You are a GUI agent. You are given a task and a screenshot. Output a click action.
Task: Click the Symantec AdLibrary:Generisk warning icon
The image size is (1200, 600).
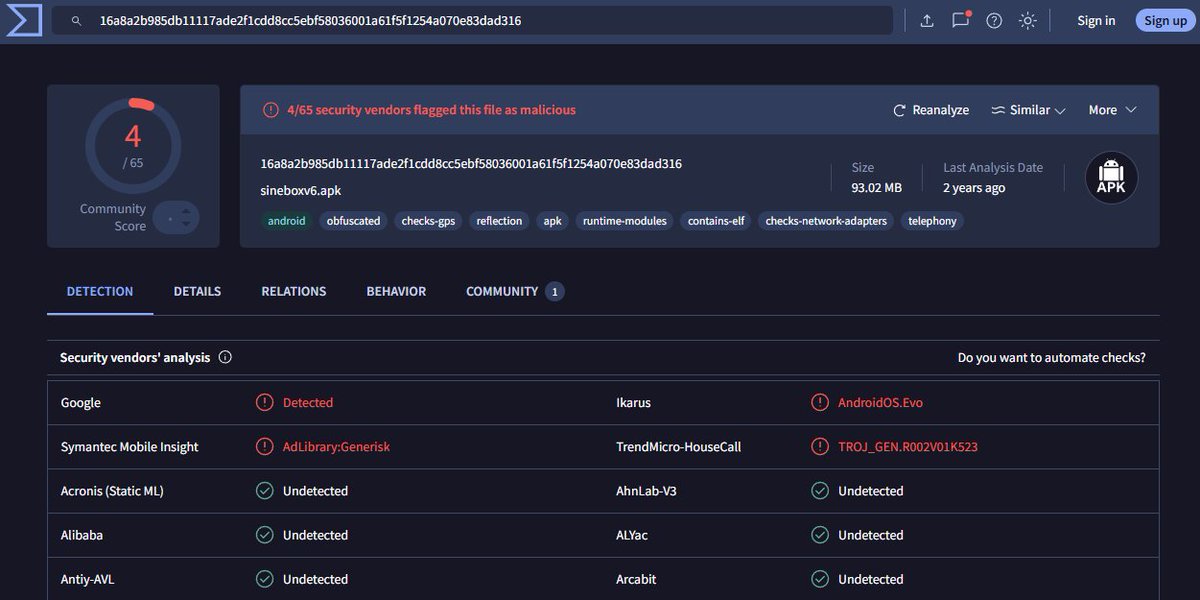pyautogui.click(x=264, y=446)
